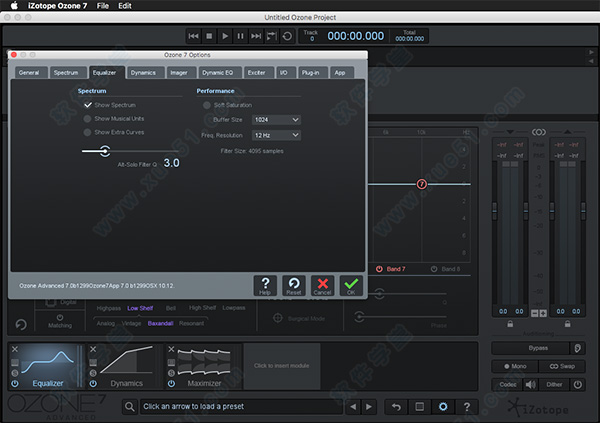Stop playback in transport bar
The width and height of the screenshot is (600, 423).
(209, 36)
